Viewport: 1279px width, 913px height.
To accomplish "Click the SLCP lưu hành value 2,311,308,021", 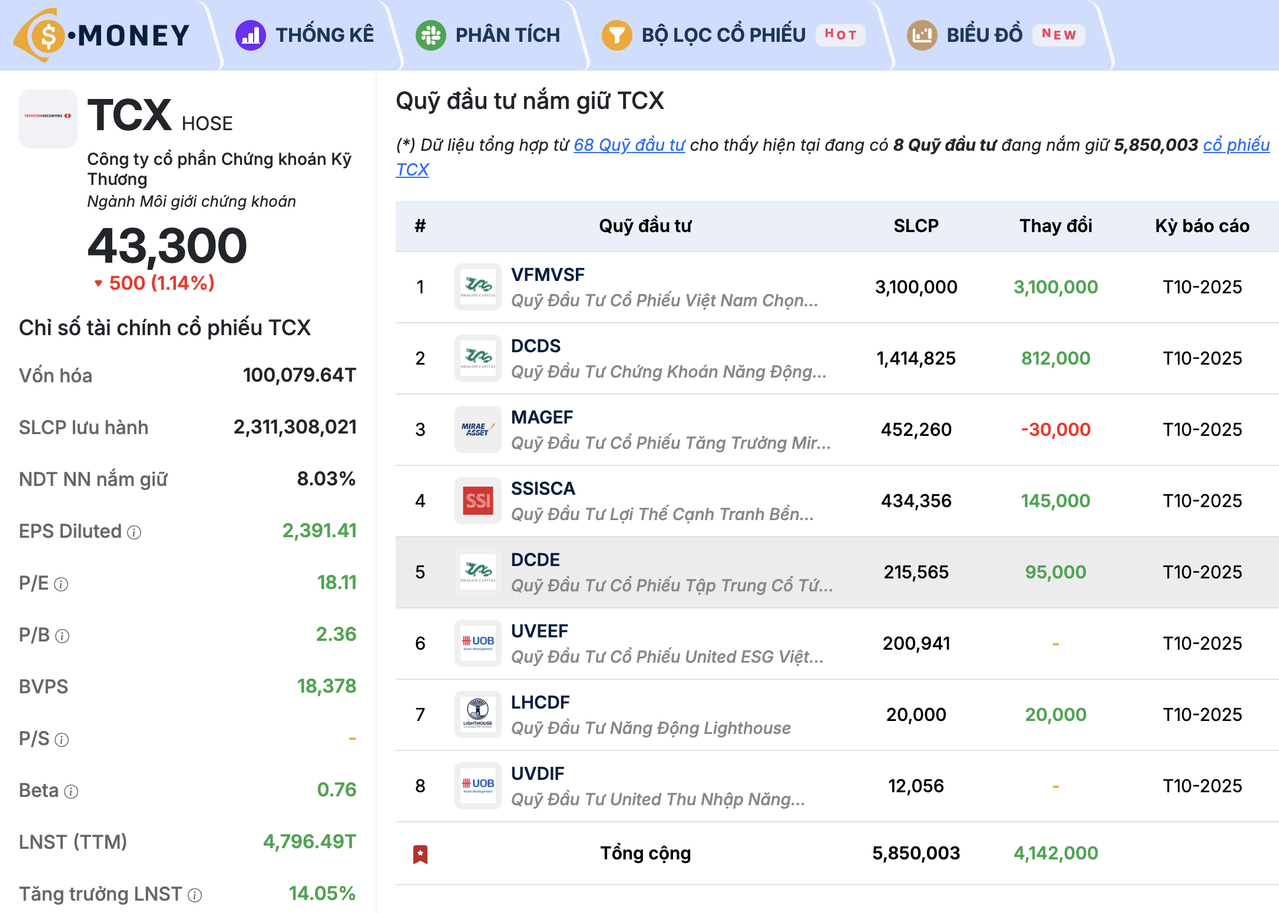I will (295, 428).
